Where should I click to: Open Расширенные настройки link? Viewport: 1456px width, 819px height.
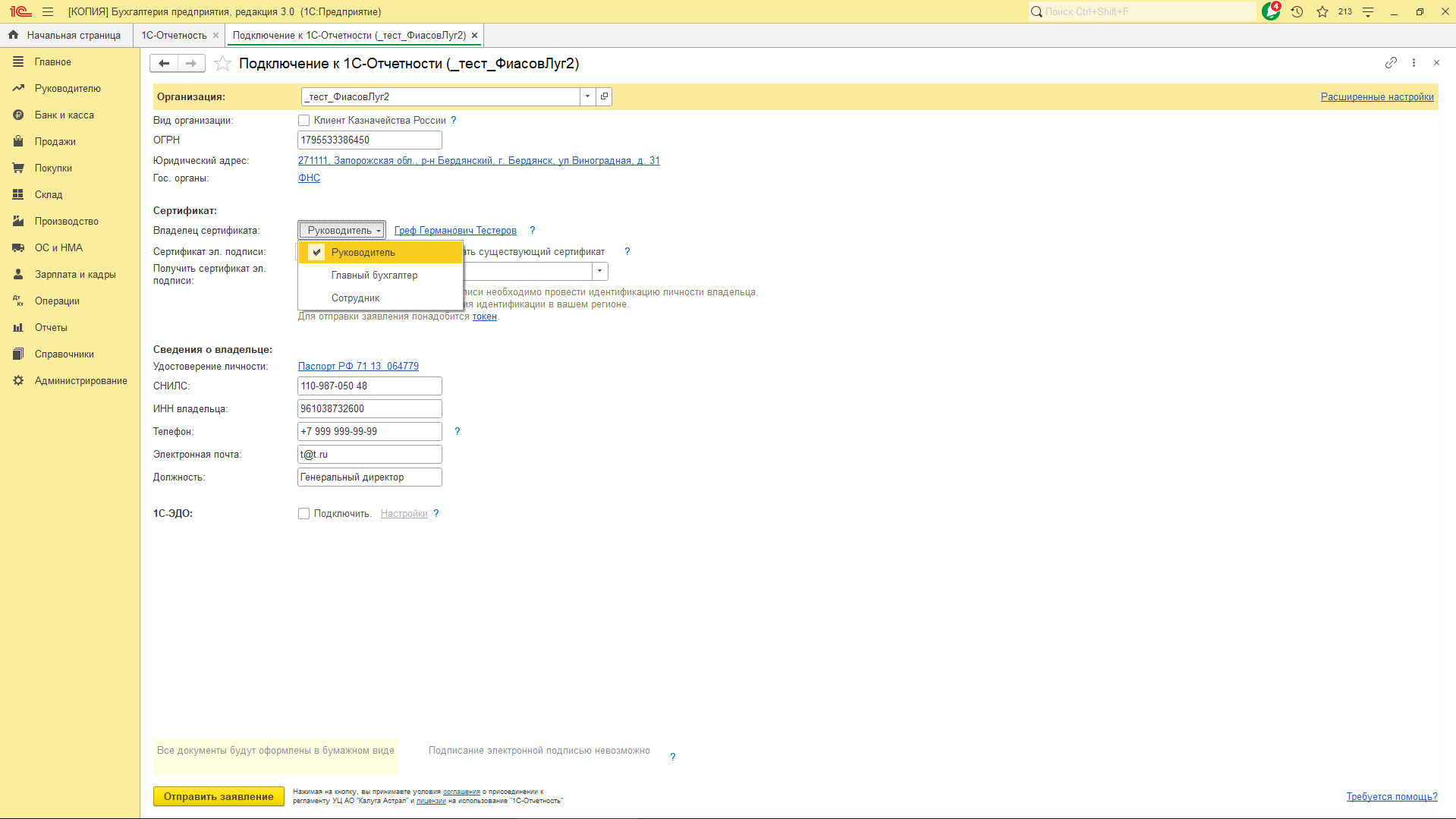tap(1377, 97)
